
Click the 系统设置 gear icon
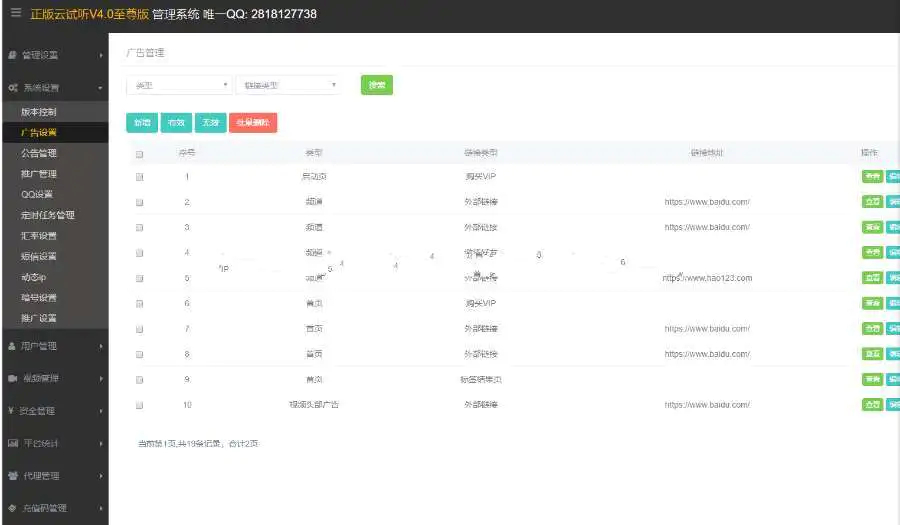coord(13,88)
